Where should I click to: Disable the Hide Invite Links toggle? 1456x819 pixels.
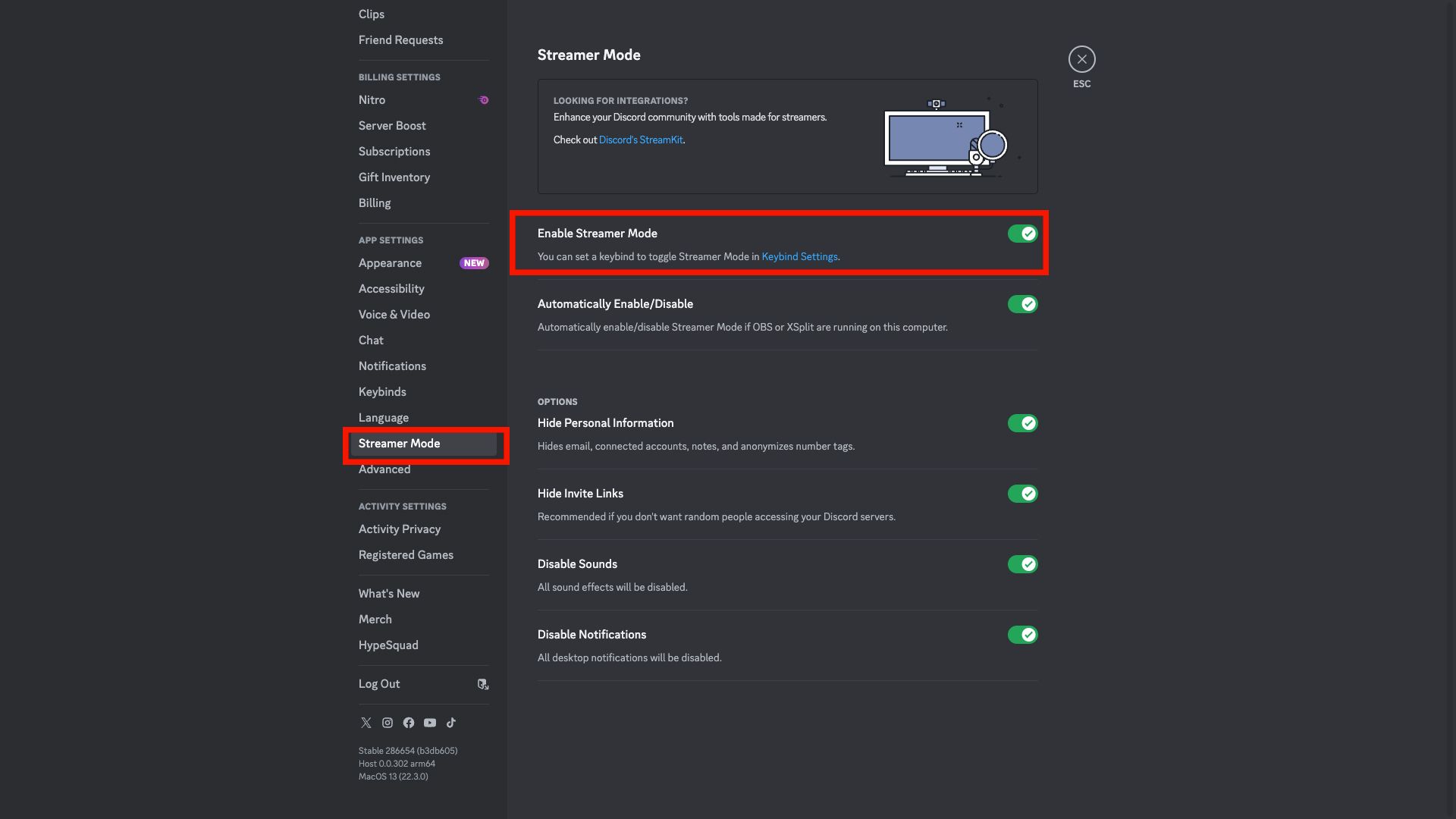(x=1022, y=494)
